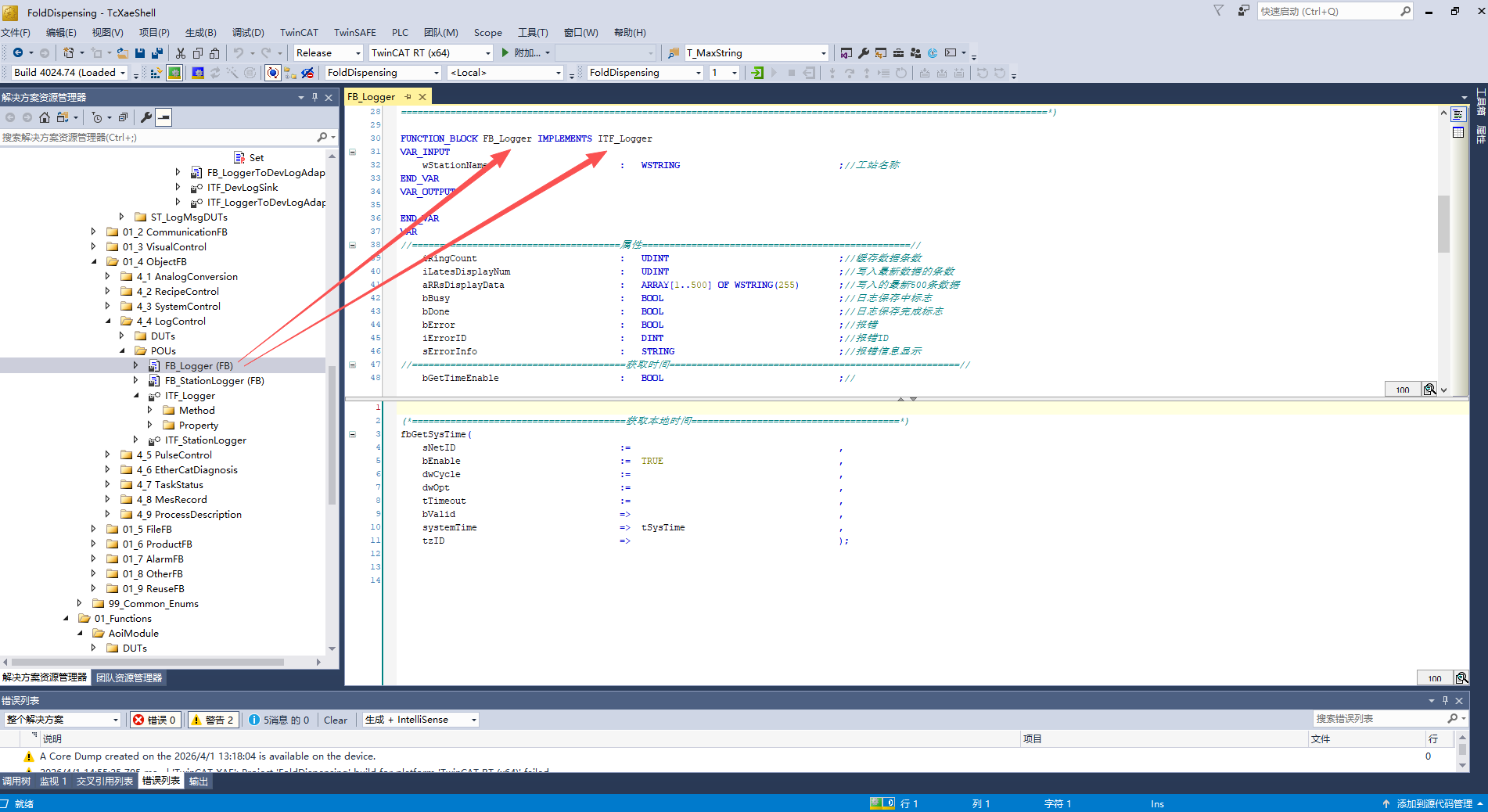Click the Paste icon in toolbar
The width and height of the screenshot is (1488, 812).
[214, 53]
